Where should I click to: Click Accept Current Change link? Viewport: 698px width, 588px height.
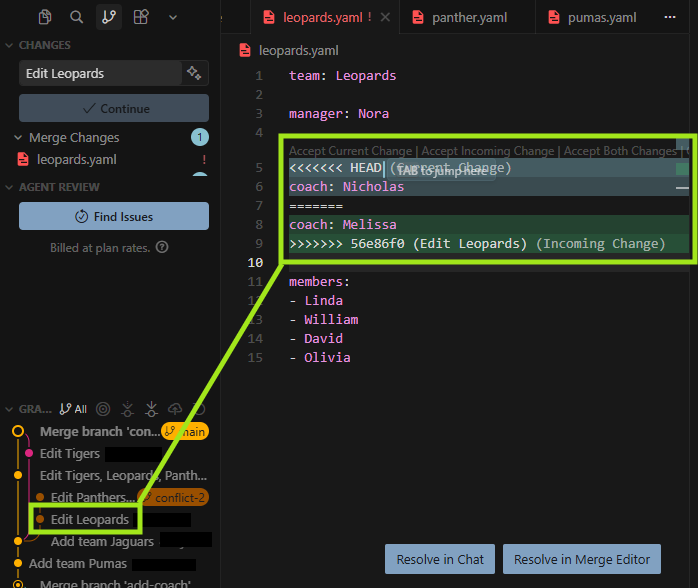350,151
